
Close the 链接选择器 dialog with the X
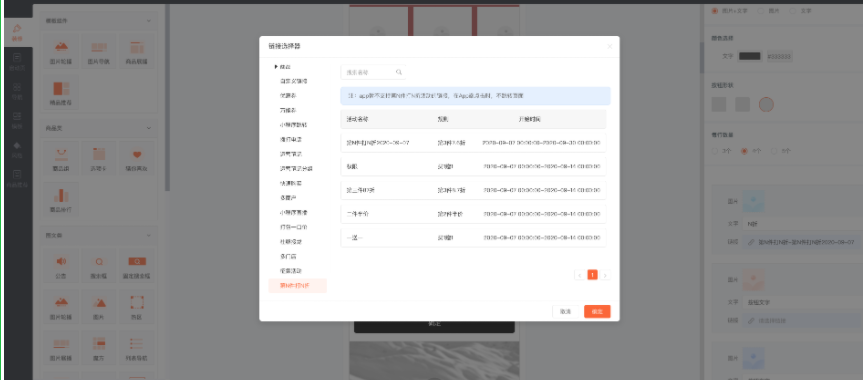[609, 46]
